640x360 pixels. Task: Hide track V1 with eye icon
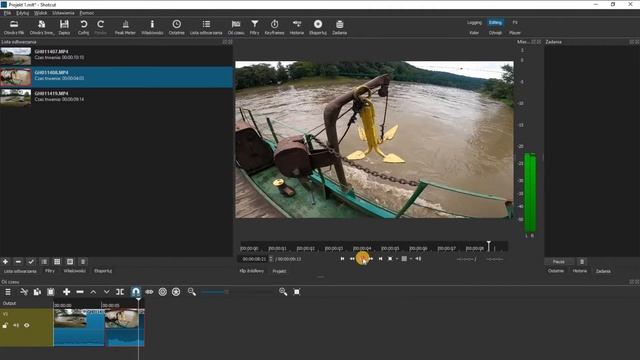pyautogui.click(x=27, y=325)
